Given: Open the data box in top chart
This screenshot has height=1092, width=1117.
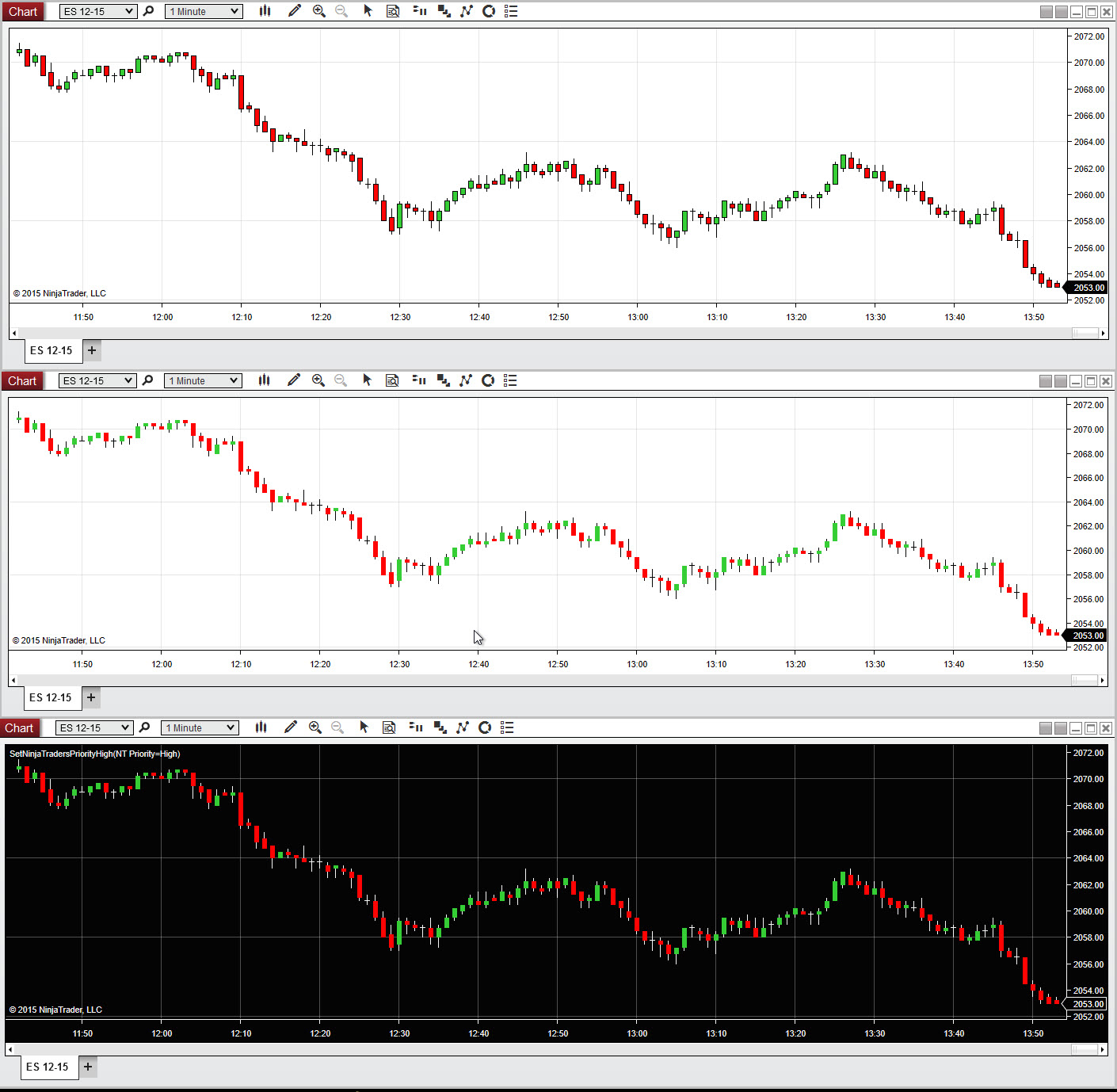Looking at the screenshot, I should 393,11.
